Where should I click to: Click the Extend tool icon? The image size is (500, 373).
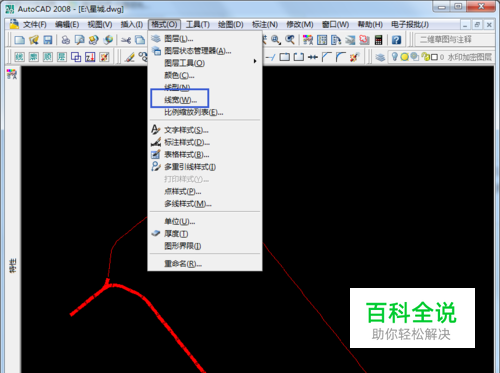coord(270,57)
